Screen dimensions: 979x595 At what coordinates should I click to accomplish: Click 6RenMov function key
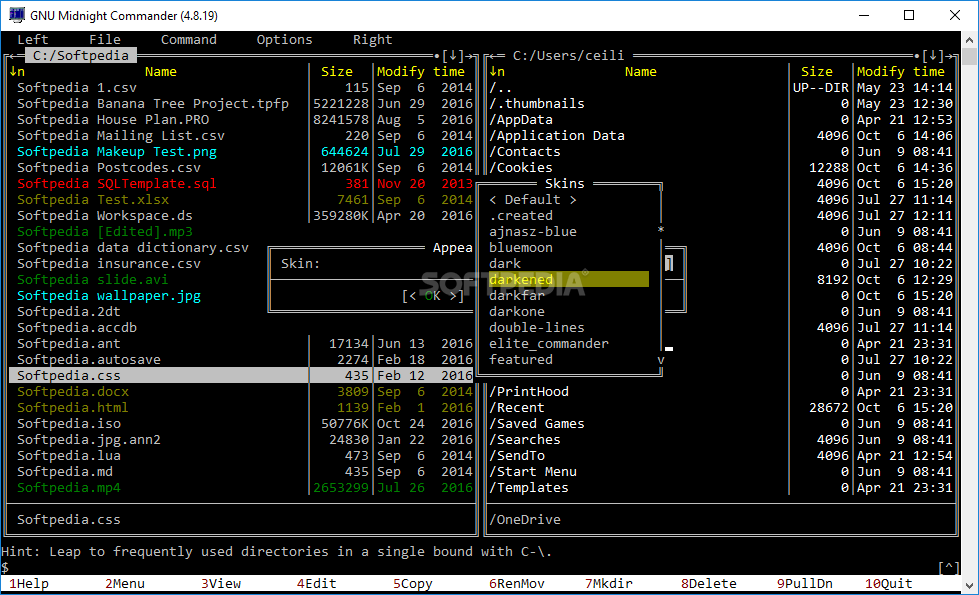click(x=517, y=584)
